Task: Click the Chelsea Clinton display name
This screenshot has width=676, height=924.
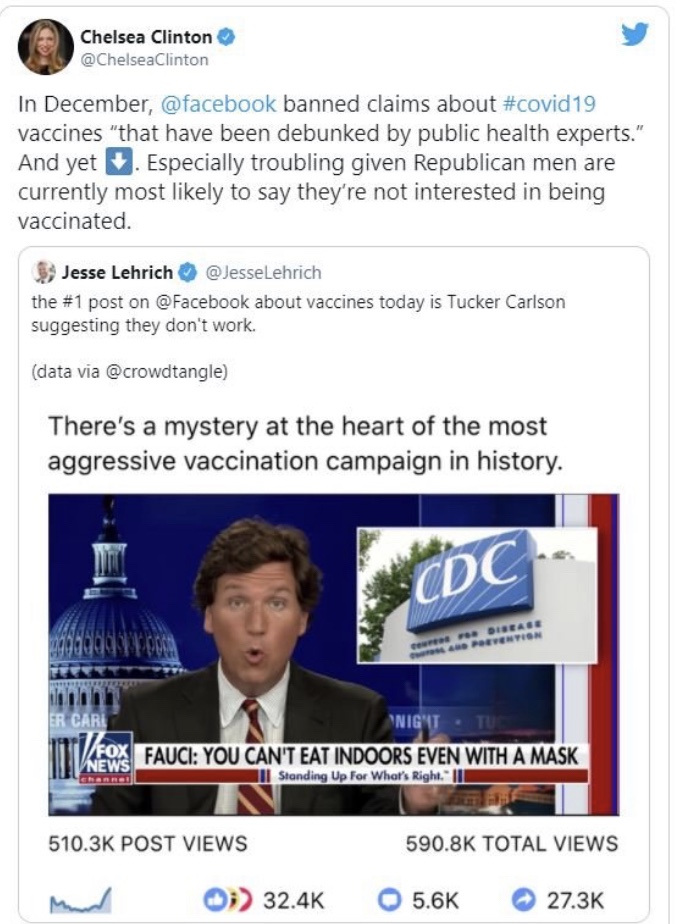Action: point(146,37)
